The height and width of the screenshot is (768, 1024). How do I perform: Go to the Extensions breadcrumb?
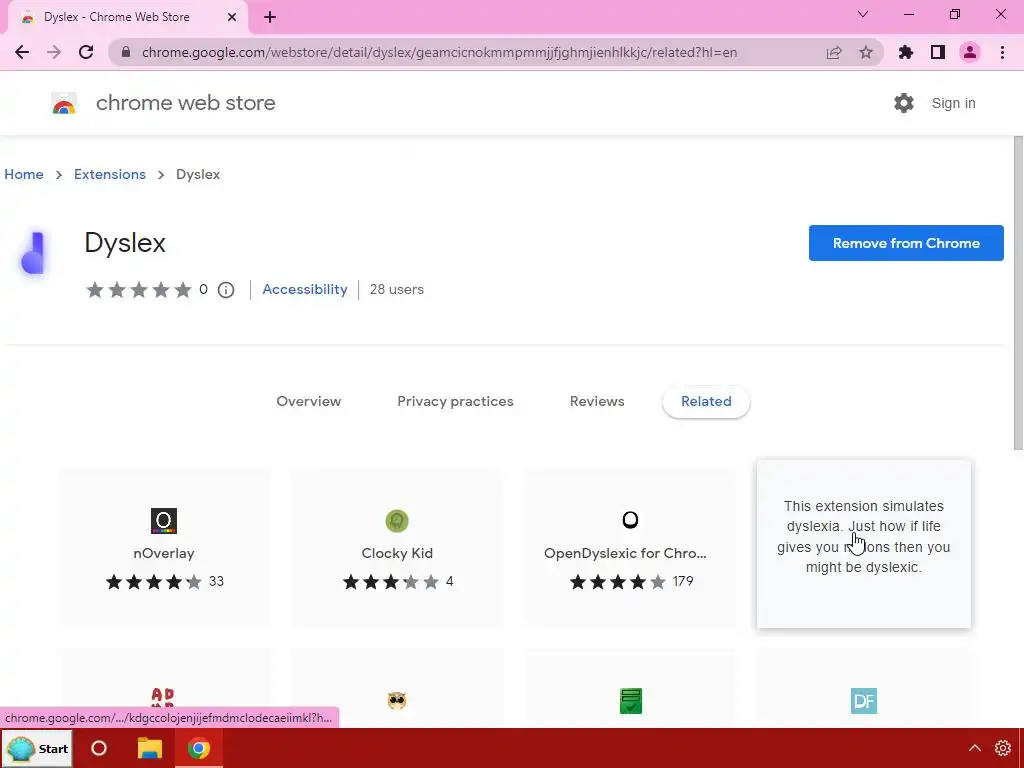point(110,174)
